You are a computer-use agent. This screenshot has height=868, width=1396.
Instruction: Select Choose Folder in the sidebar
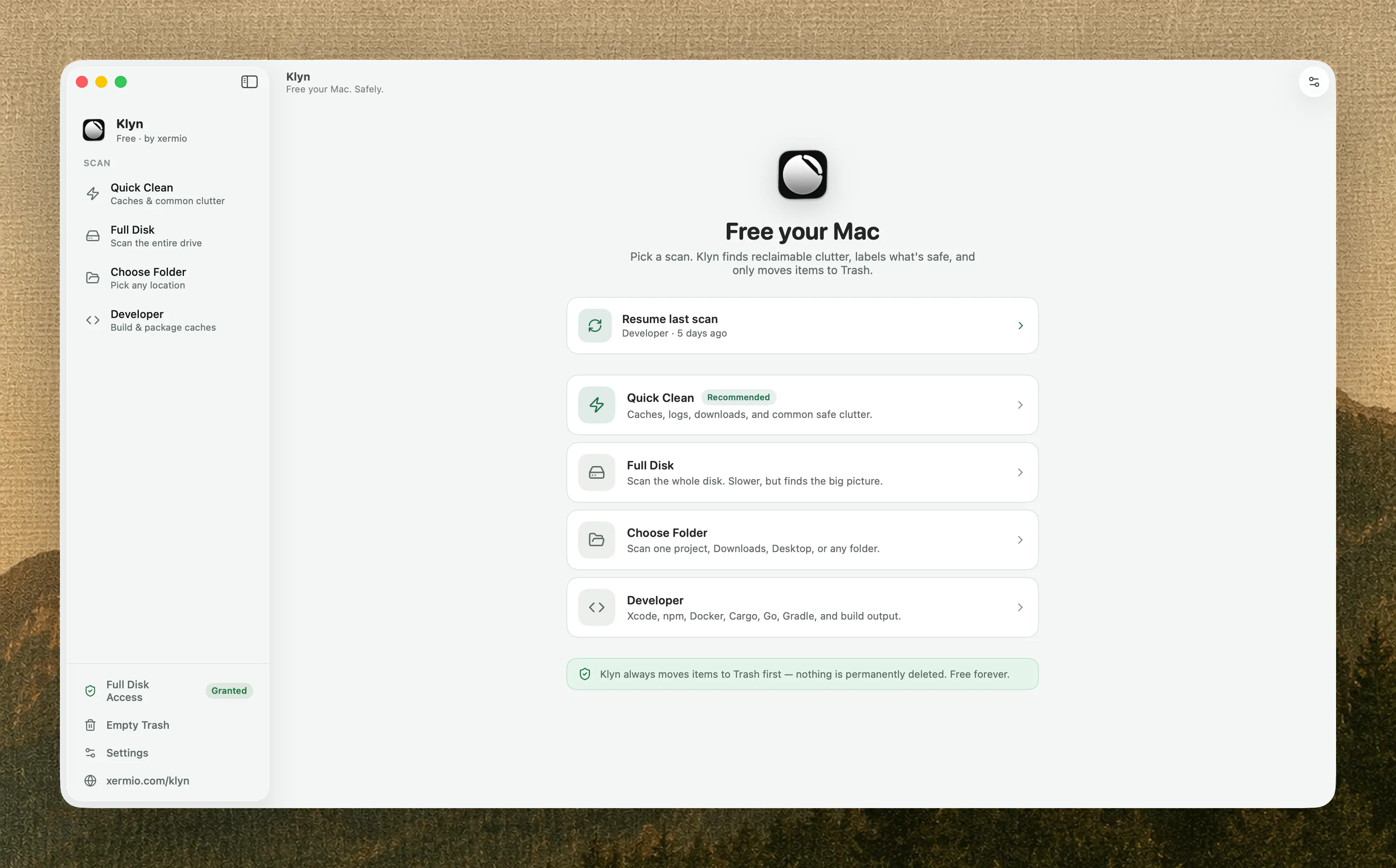(168, 278)
